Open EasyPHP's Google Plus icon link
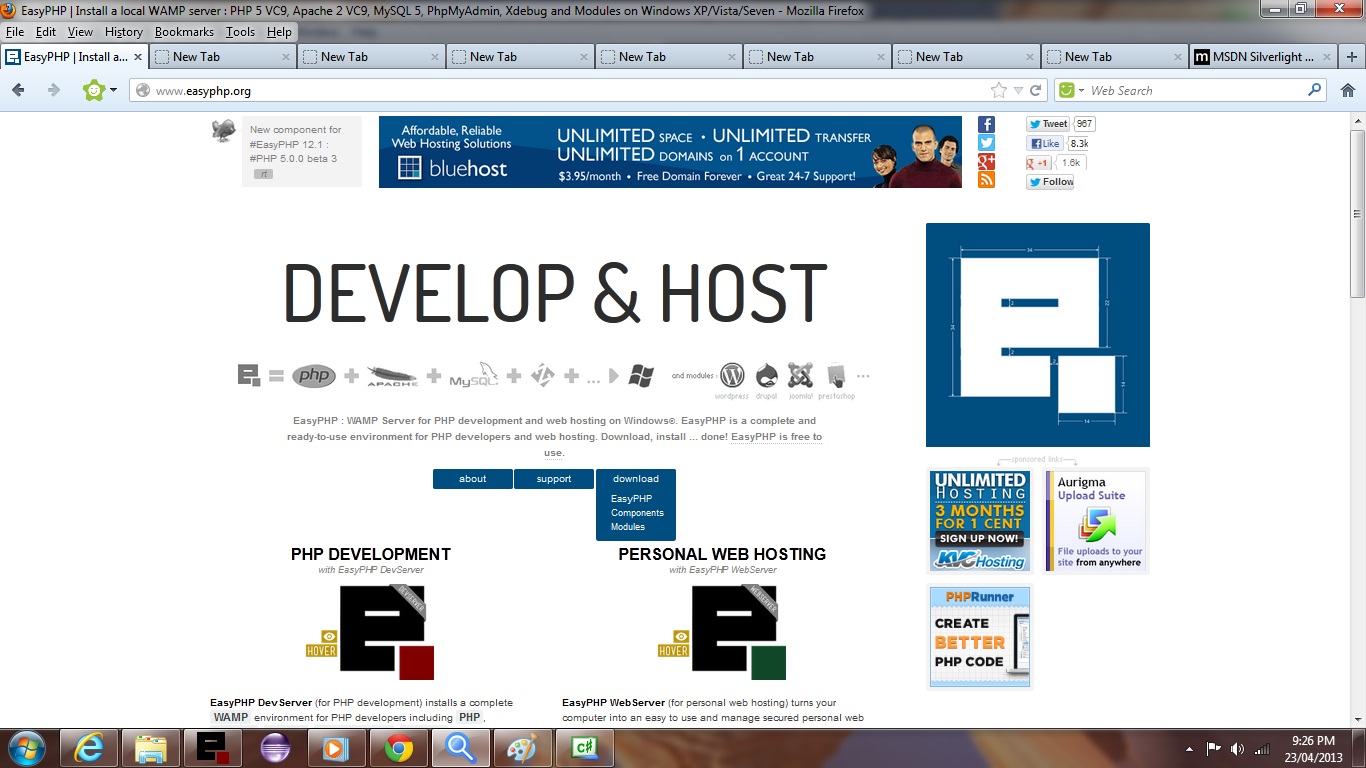1366x768 pixels. [x=986, y=161]
